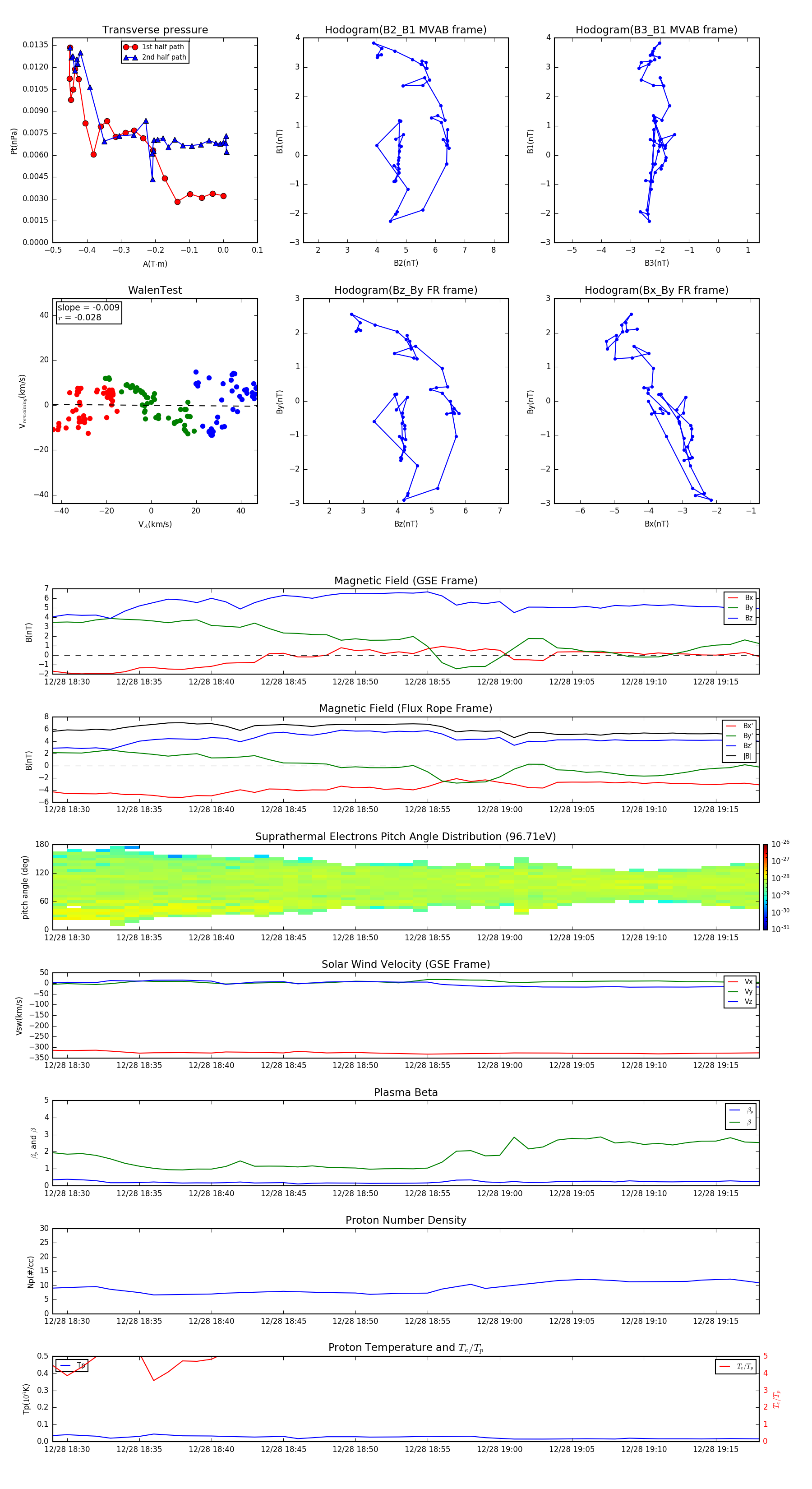Select the |B| legend entry in Flux Rope panel
812x1489 pixels.
click(739, 756)
